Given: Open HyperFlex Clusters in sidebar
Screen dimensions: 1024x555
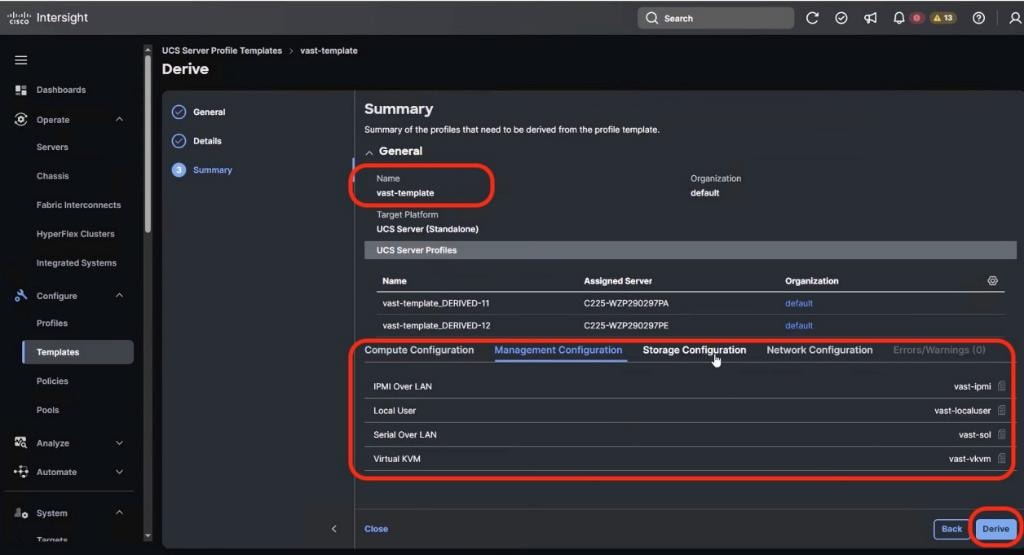Looking at the screenshot, I should (x=75, y=234).
